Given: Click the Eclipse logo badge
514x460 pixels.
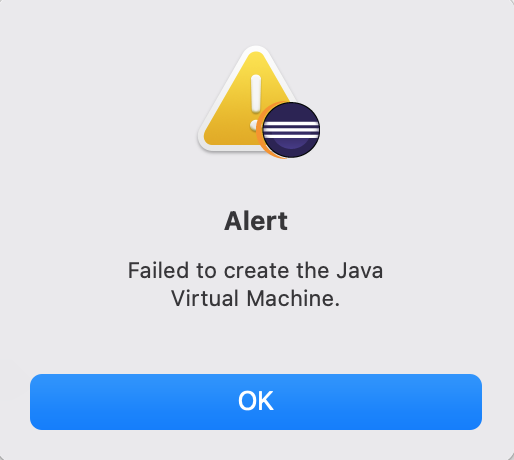Looking at the screenshot, I should tap(289, 130).
